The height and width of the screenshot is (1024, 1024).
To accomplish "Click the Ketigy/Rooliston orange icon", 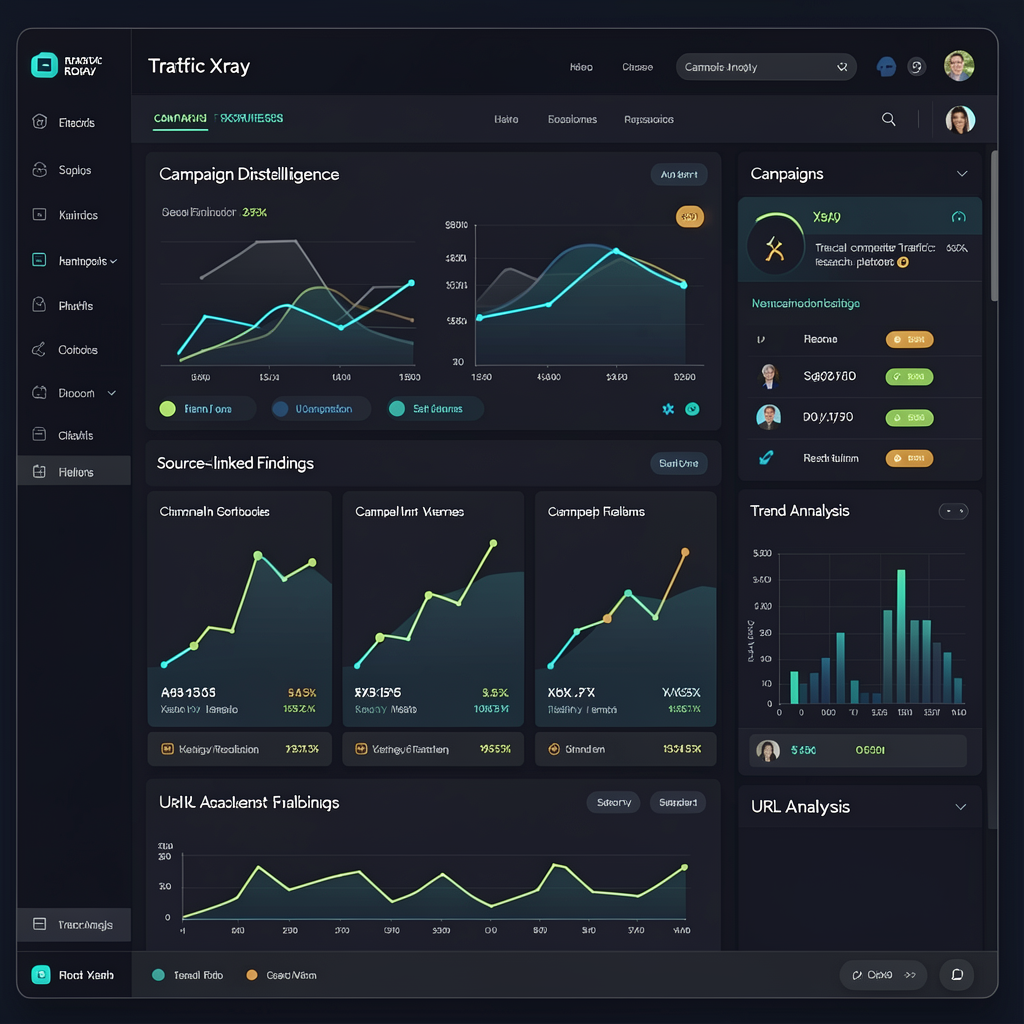I will pos(167,749).
